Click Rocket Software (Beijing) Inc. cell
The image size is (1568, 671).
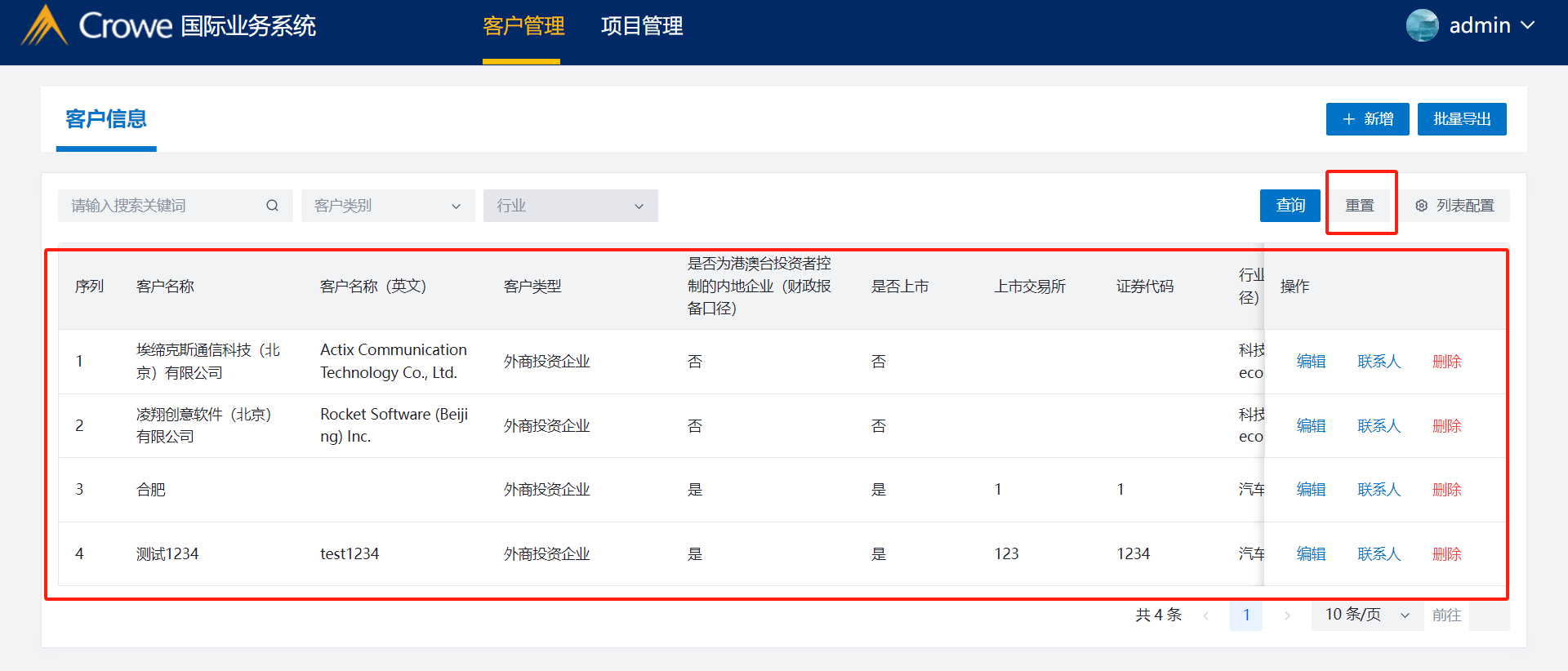coord(394,425)
